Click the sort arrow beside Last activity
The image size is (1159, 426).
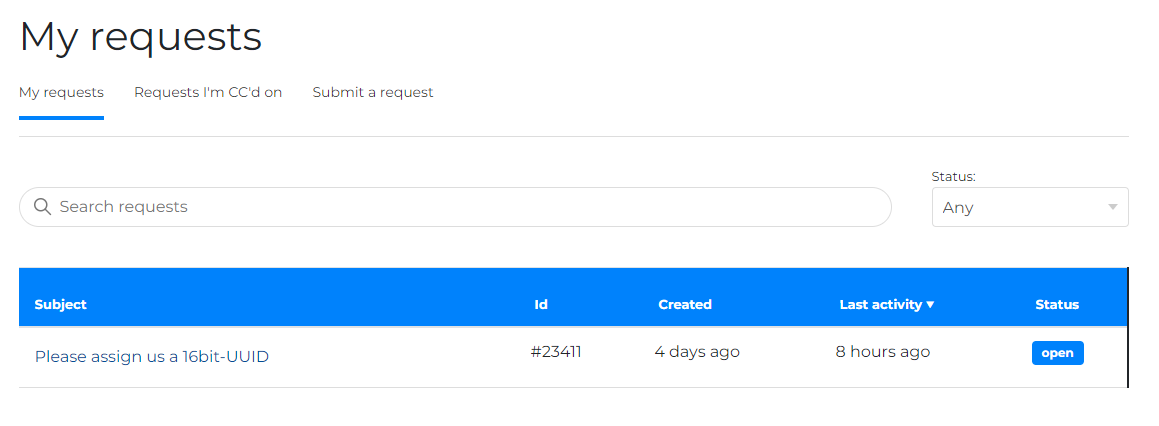click(x=930, y=305)
